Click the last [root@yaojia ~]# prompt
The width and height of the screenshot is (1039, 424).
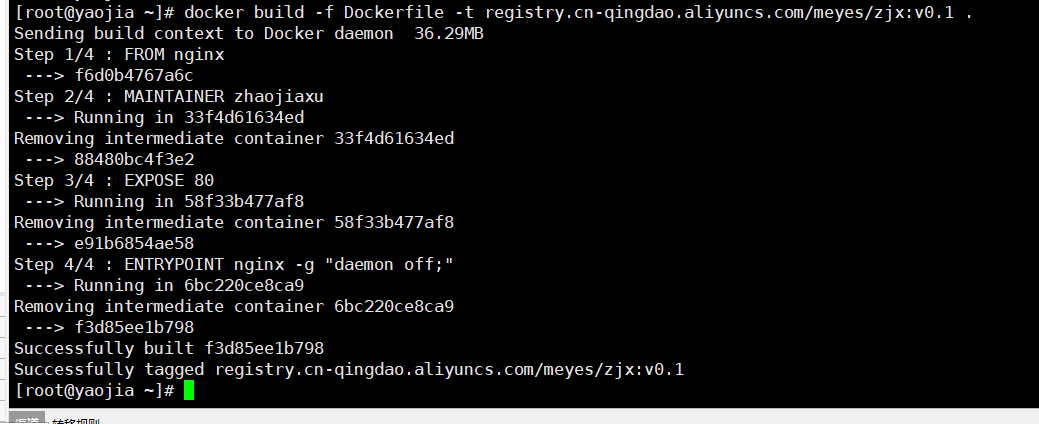(x=94, y=390)
